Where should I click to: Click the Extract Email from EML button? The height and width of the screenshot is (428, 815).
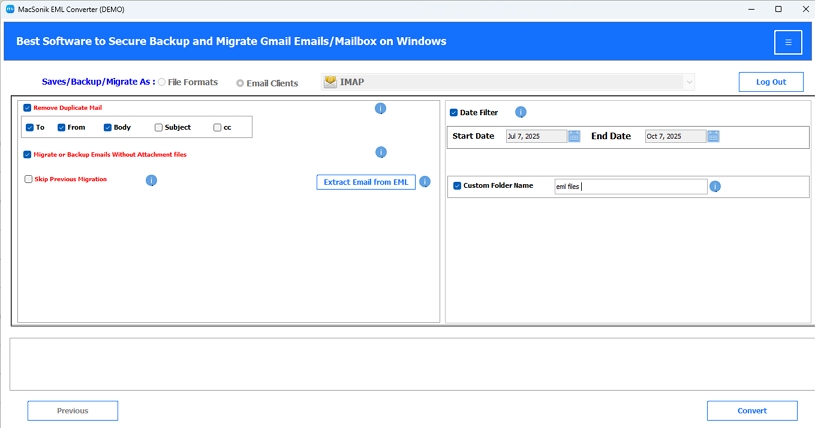point(366,182)
